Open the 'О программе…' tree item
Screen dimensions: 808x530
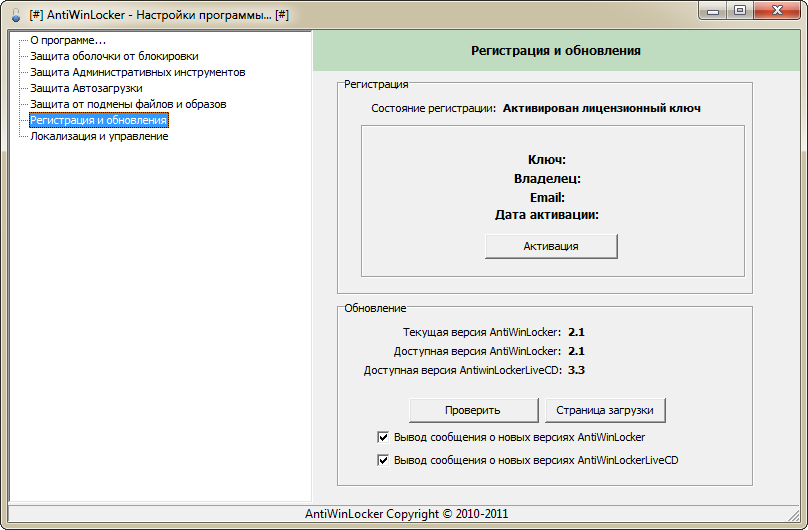(68, 40)
